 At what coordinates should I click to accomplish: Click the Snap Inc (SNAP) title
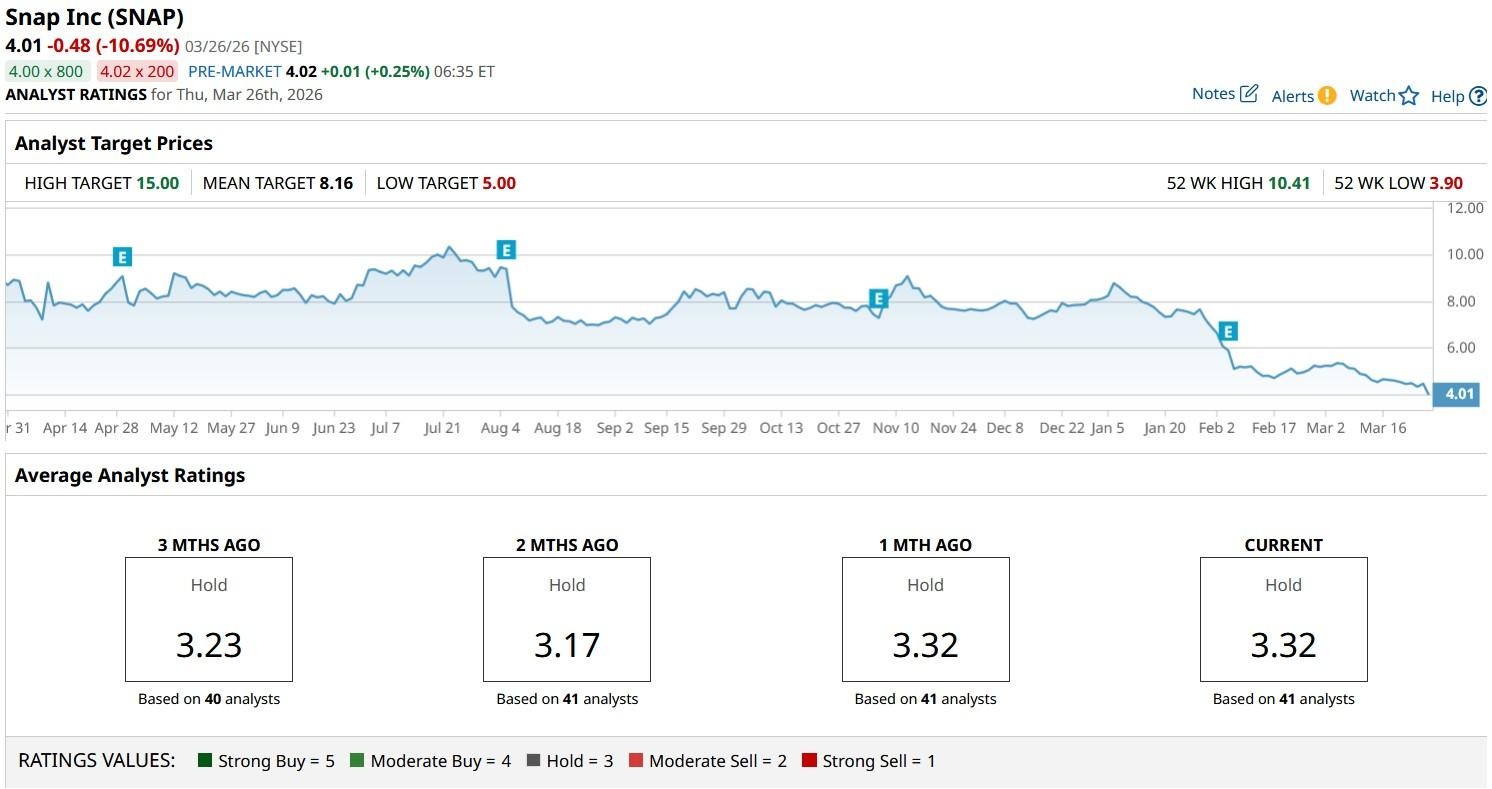pos(95,17)
